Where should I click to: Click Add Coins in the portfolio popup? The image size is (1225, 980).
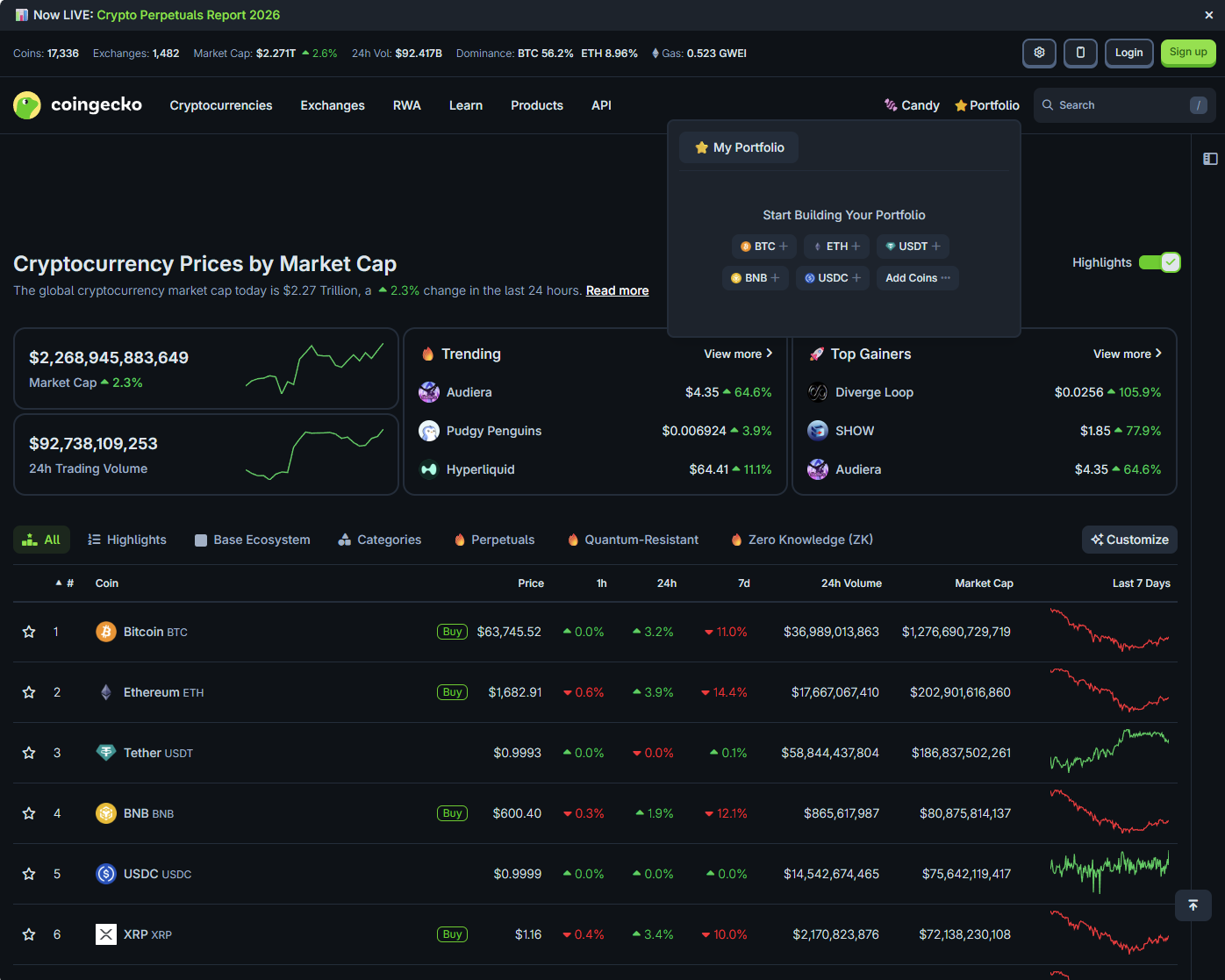tap(918, 278)
